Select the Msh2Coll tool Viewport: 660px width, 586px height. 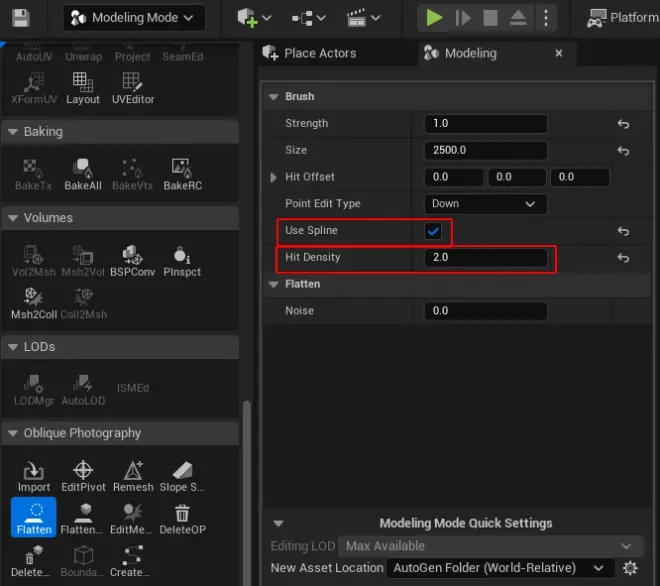(x=34, y=304)
